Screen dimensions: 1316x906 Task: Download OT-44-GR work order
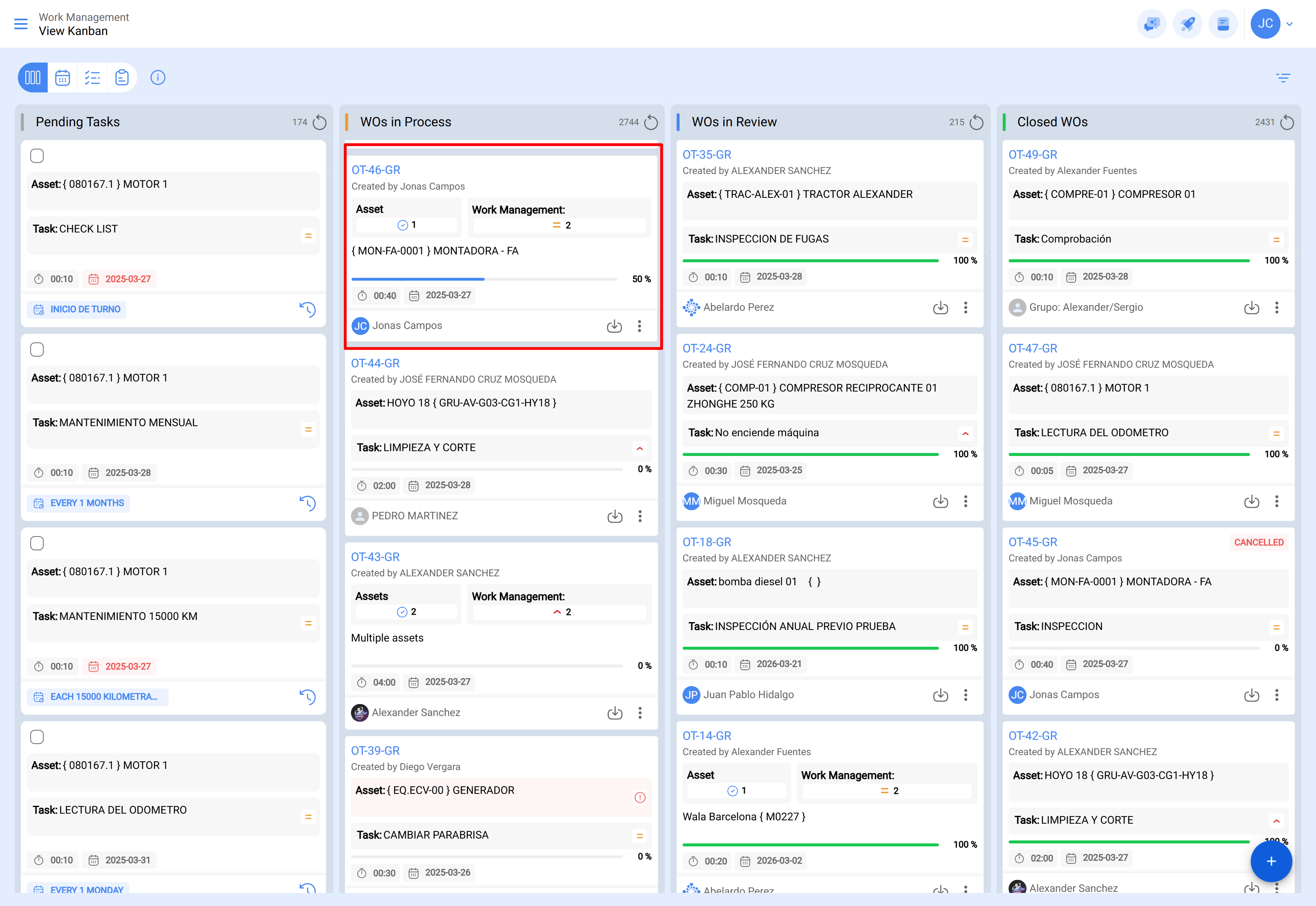(615, 516)
